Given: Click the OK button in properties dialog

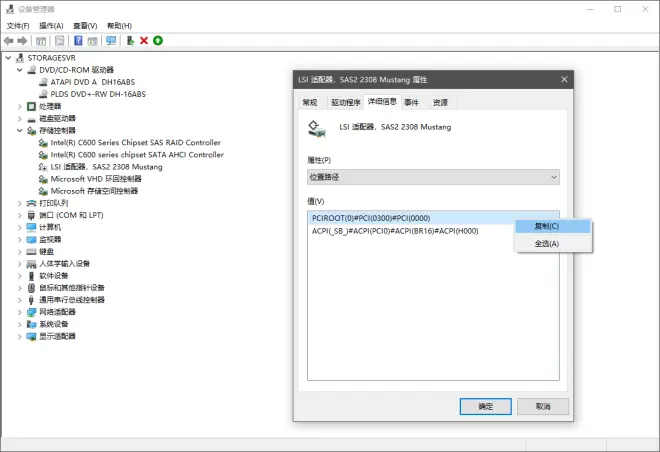Looking at the screenshot, I should click(485, 407).
